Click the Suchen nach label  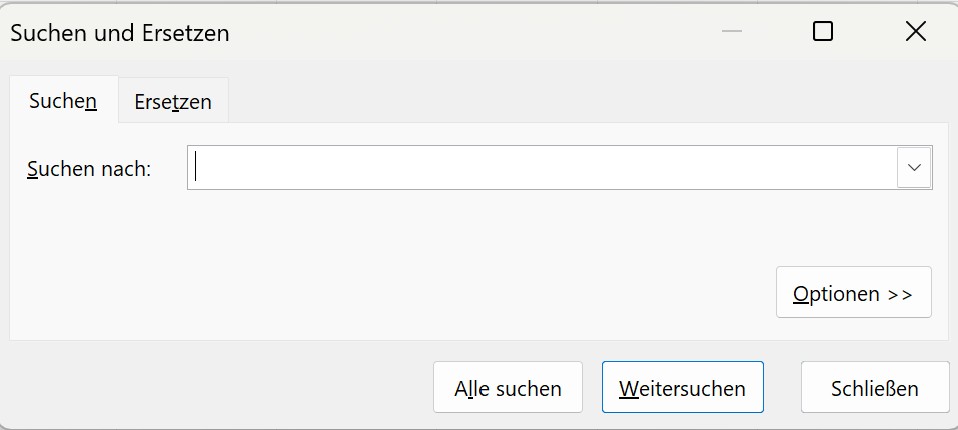(x=89, y=169)
